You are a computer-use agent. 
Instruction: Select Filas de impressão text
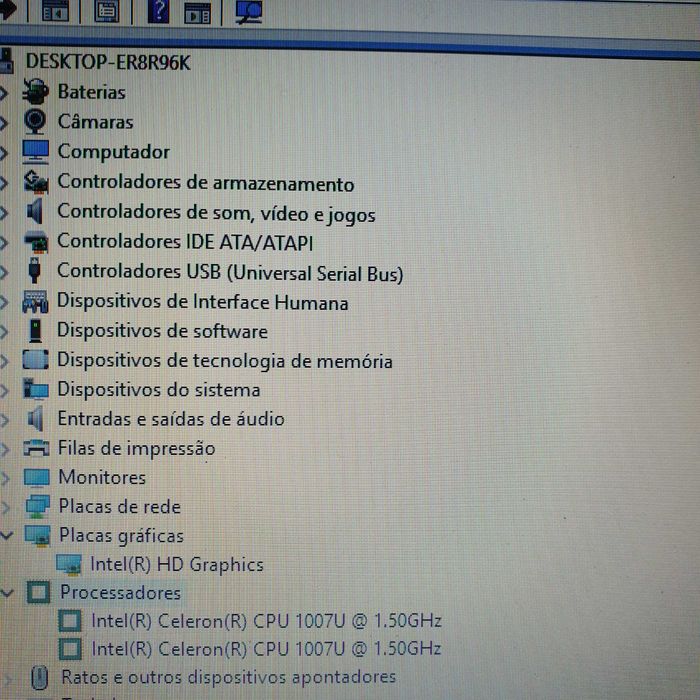(x=137, y=448)
